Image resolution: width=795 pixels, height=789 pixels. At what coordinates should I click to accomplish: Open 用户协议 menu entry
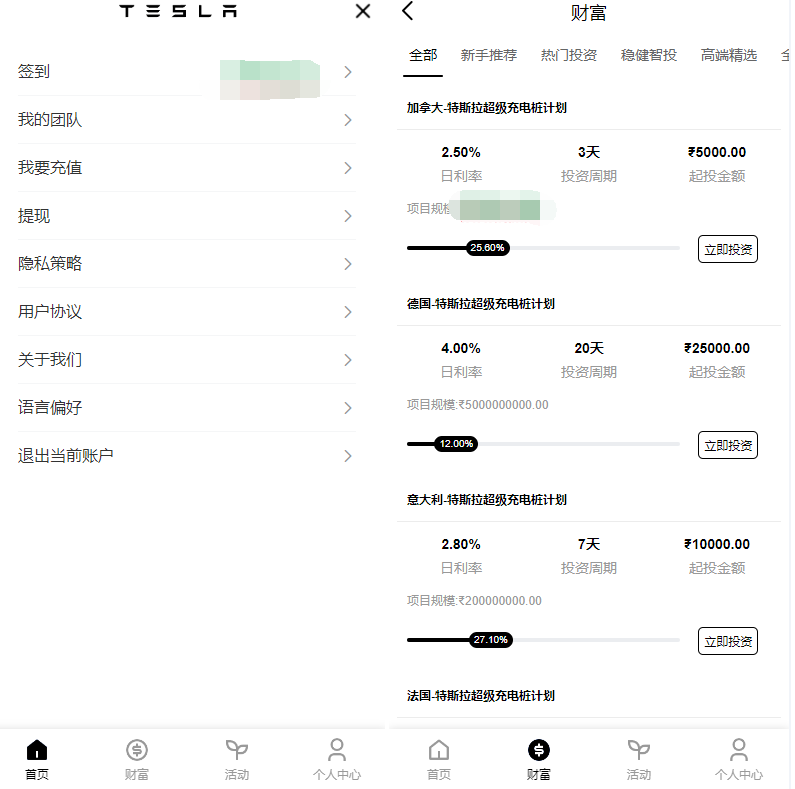pyautogui.click(x=187, y=312)
